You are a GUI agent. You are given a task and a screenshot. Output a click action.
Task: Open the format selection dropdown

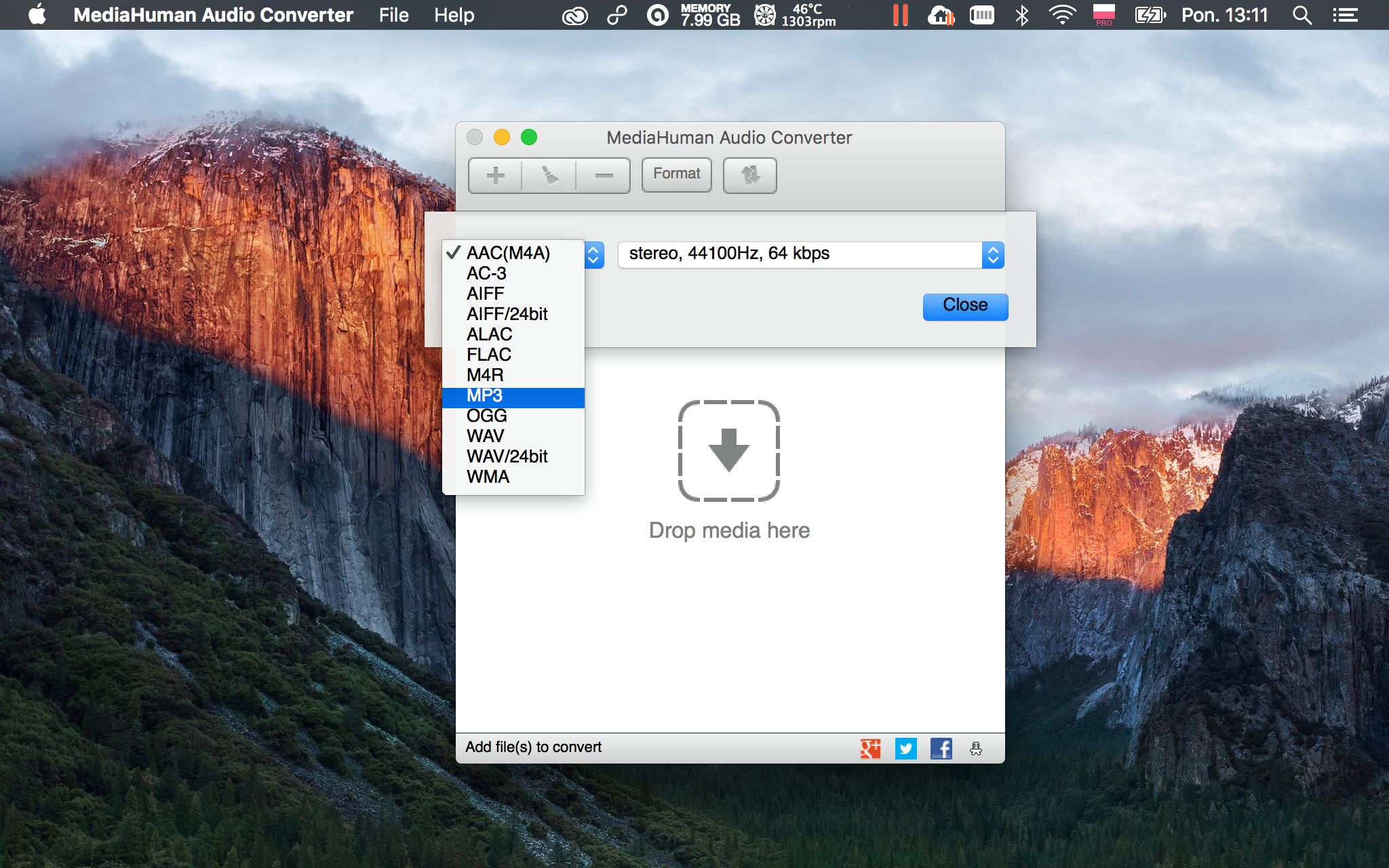tap(594, 254)
